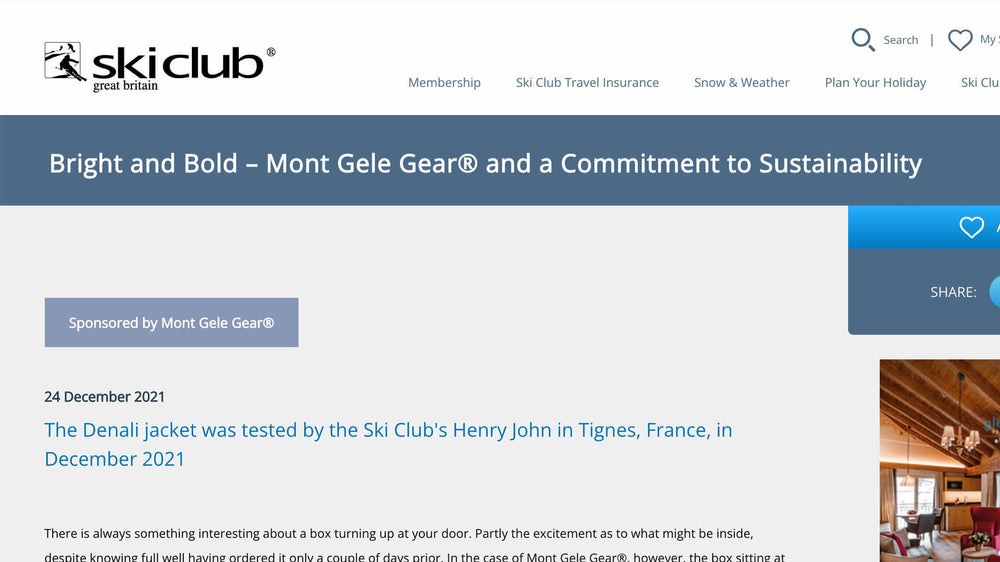Open the Plan Your Holiday menu
1000x562 pixels.
click(x=875, y=83)
